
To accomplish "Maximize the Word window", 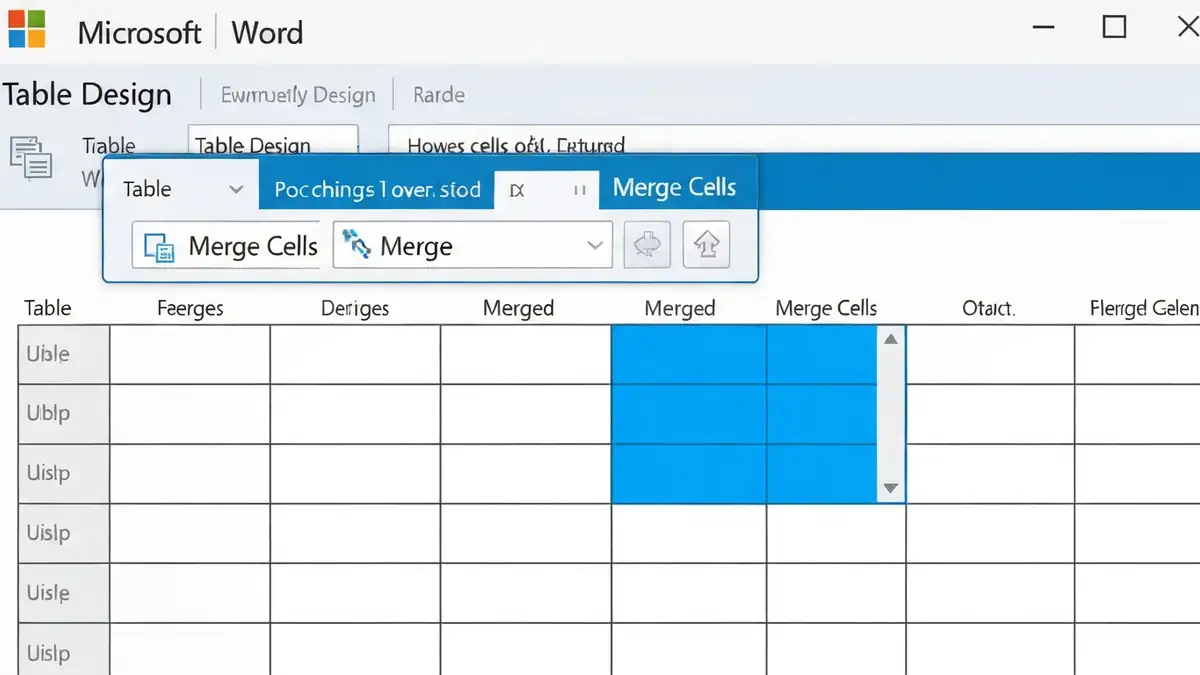I will (x=1114, y=26).
